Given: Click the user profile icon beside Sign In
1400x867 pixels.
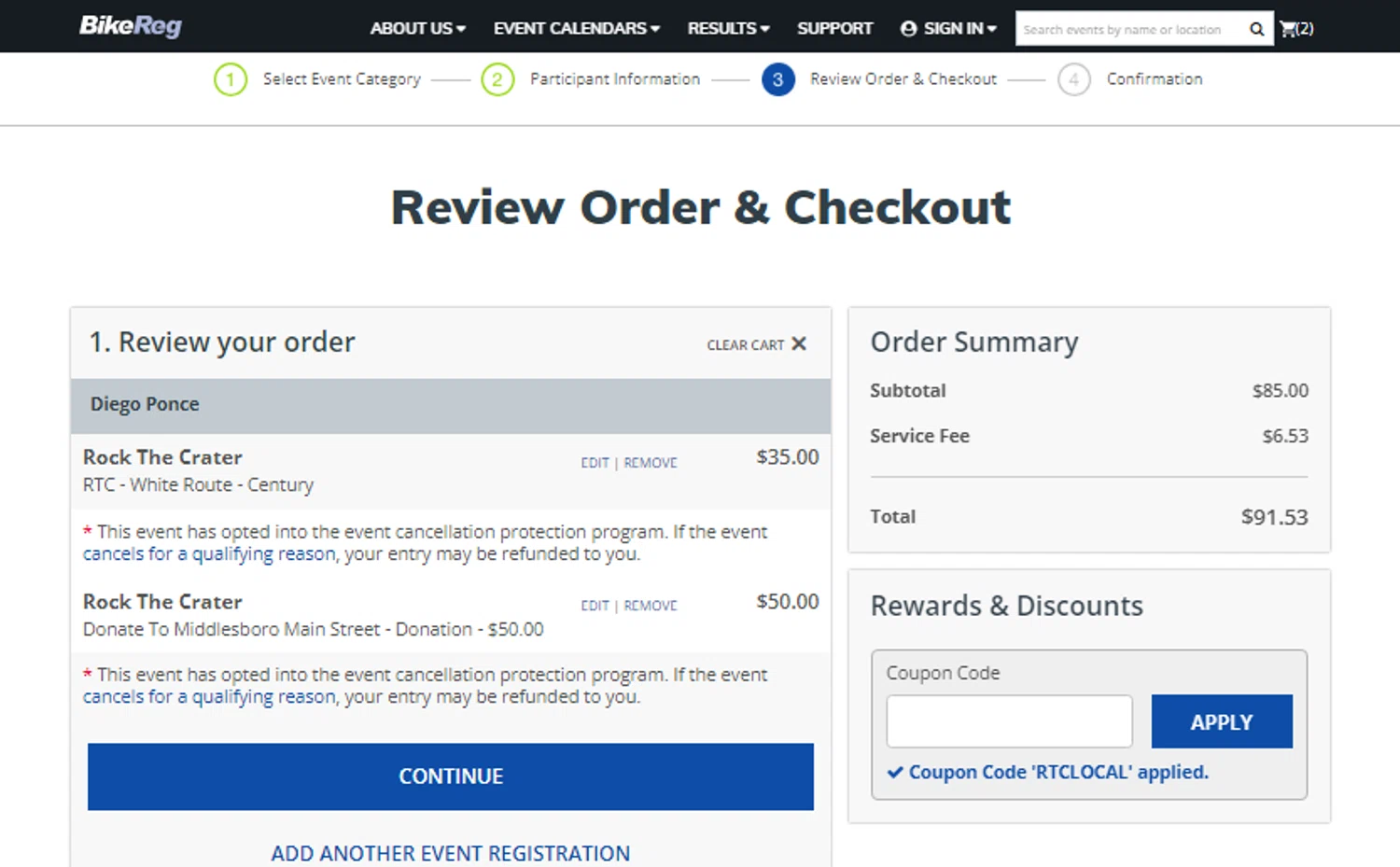Looking at the screenshot, I should [908, 29].
